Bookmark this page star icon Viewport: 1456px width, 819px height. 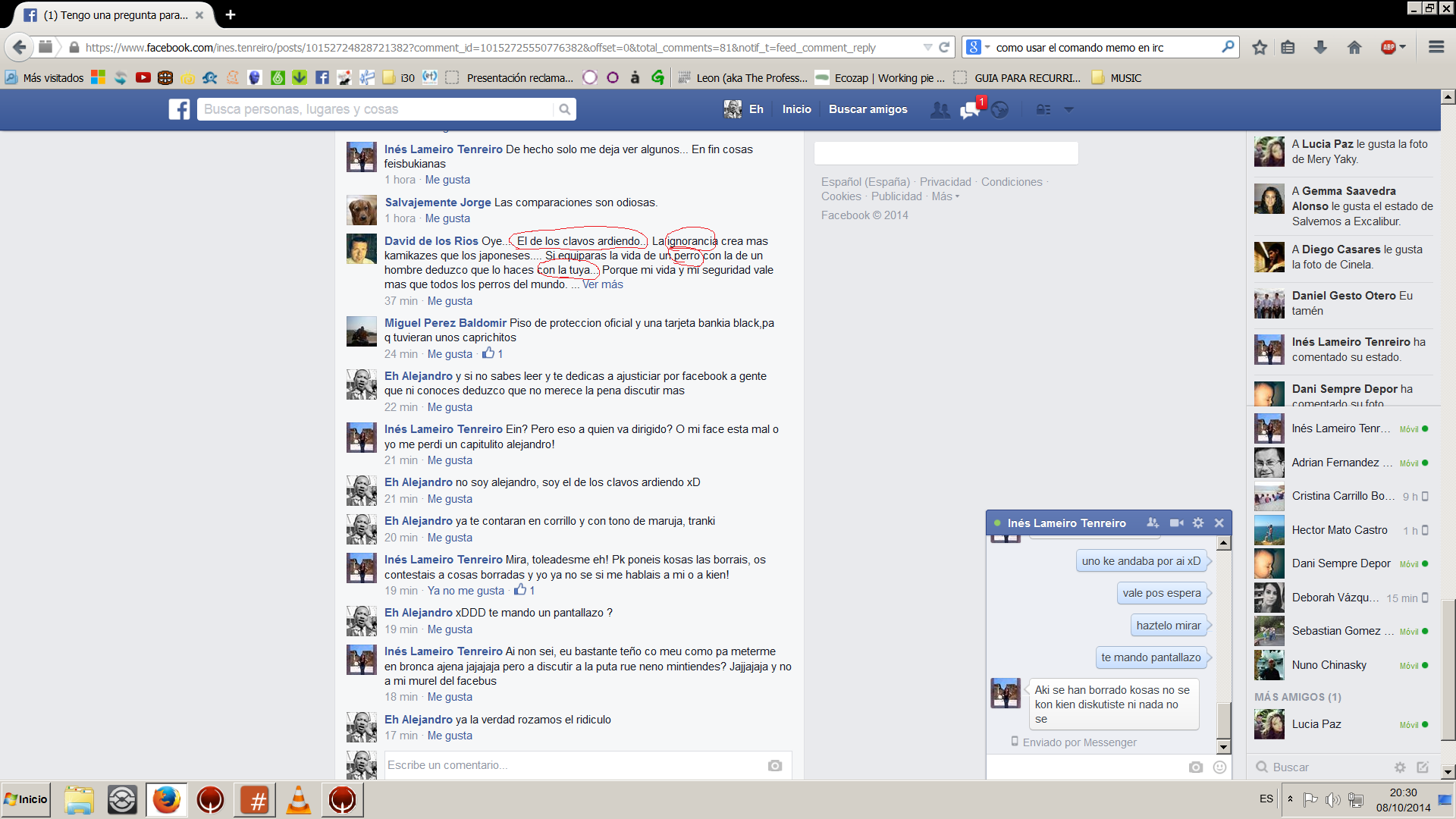(1260, 47)
